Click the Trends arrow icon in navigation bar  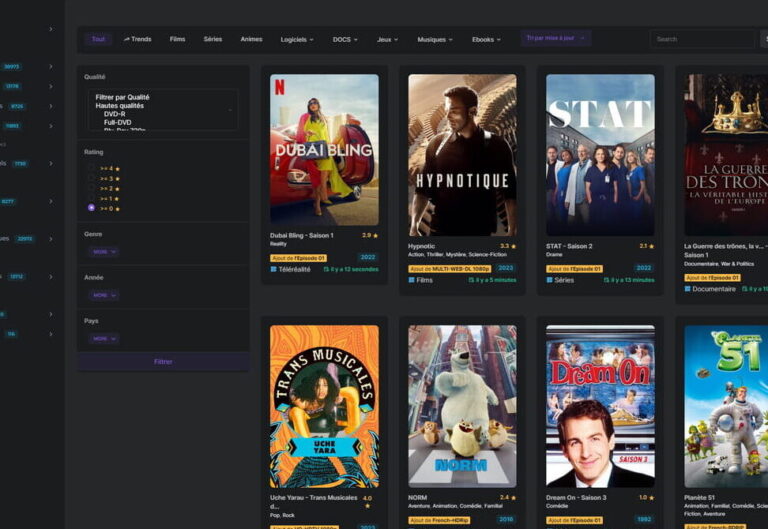point(126,39)
